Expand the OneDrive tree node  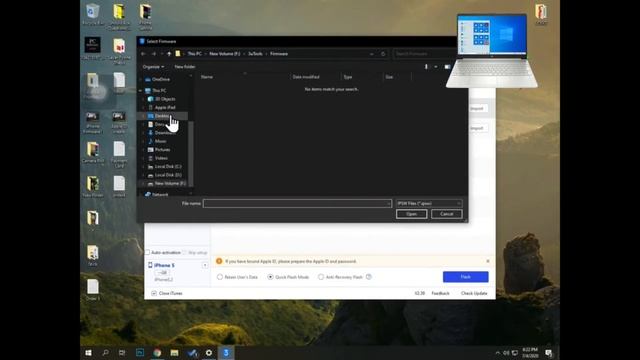[140, 79]
